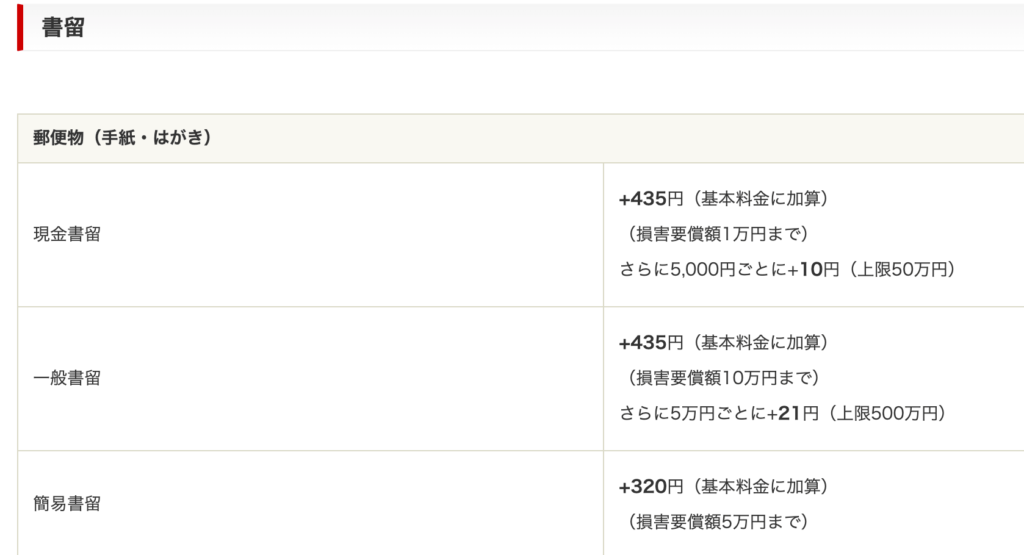Click the （上限500万円） limit text
Image resolution: width=1024 pixels, height=555 pixels.
coord(888,413)
